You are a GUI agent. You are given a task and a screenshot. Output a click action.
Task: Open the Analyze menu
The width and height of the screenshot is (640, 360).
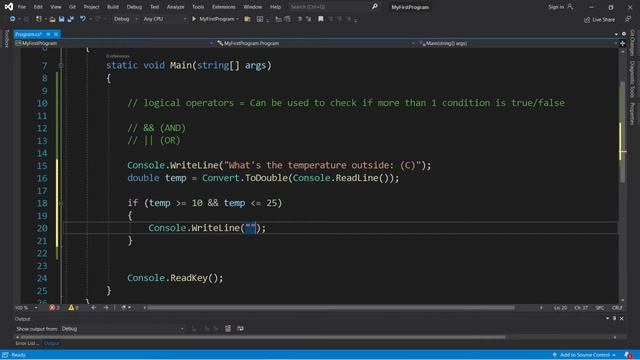(x=175, y=7)
